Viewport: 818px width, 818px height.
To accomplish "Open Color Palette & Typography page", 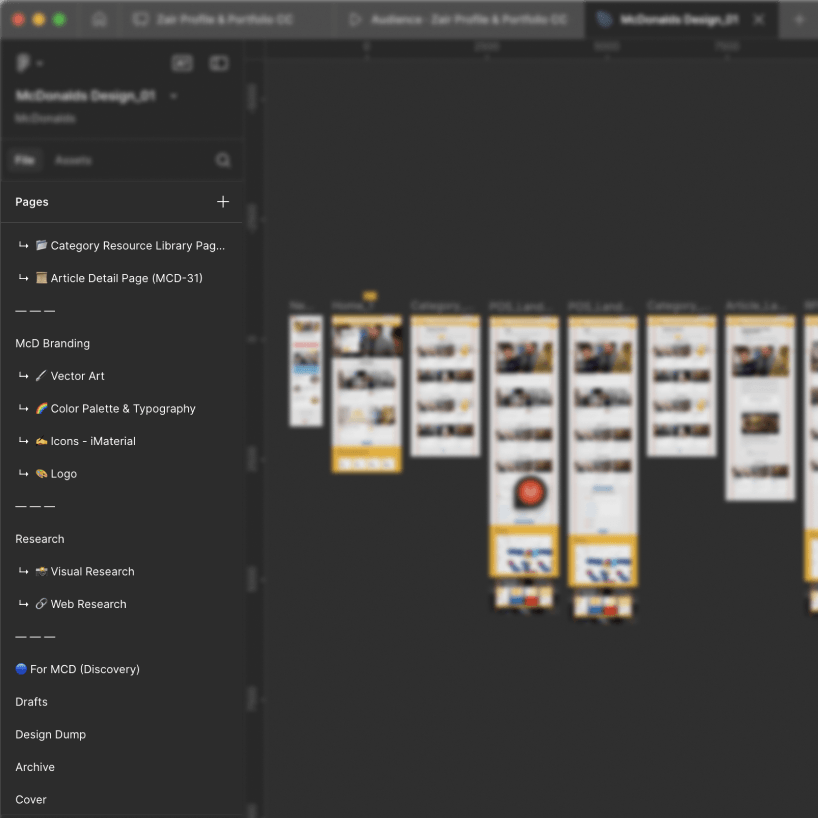I will (122, 408).
